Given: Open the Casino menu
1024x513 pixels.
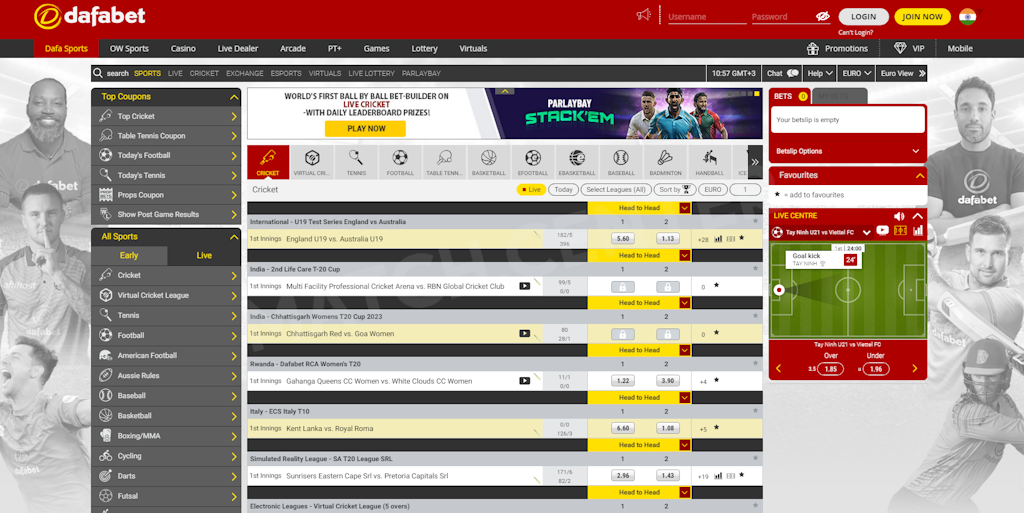Looking at the screenshot, I should click(183, 48).
